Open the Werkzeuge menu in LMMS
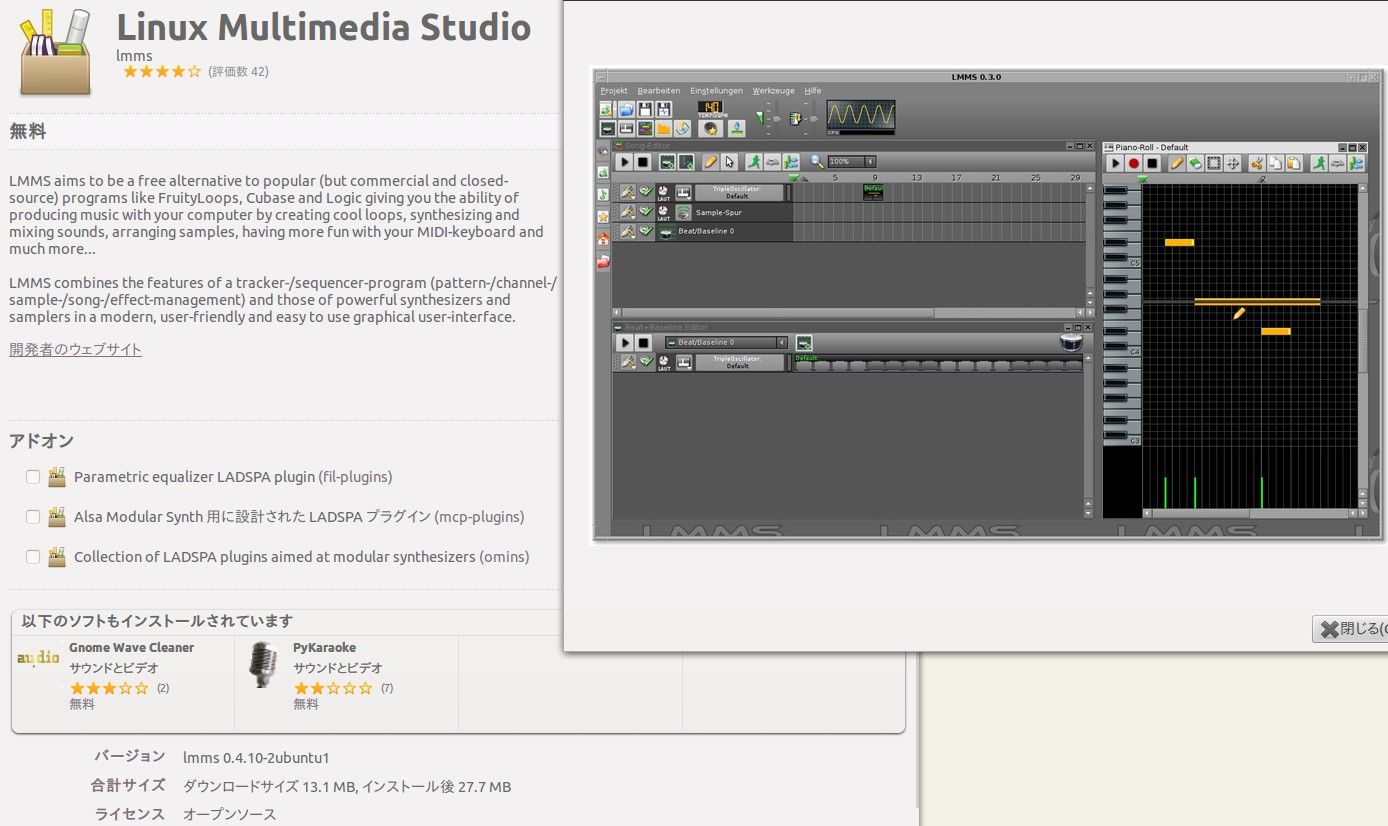 click(x=773, y=91)
